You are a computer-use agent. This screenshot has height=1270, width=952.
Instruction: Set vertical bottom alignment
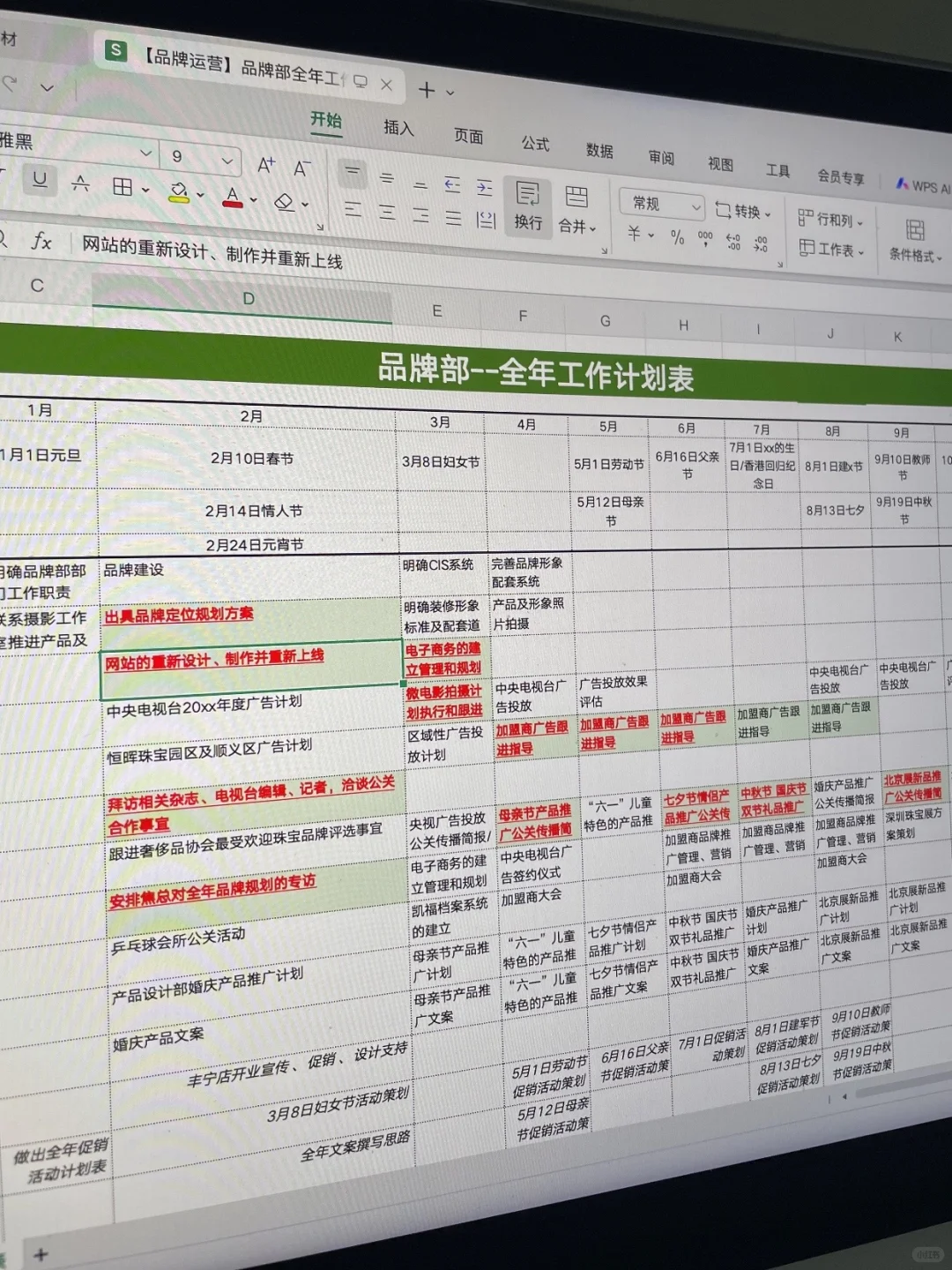pyautogui.click(x=420, y=184)
